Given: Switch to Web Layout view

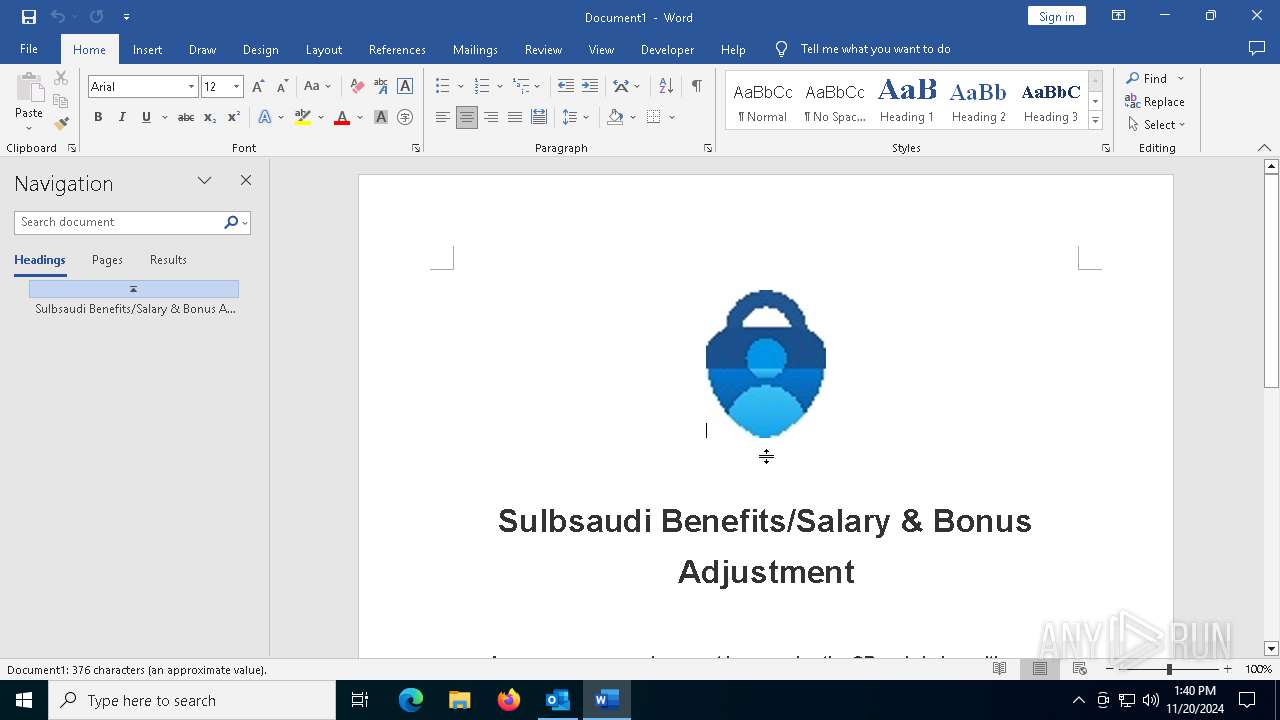Looking at the screenshot, I should [x=1080, y=669].
